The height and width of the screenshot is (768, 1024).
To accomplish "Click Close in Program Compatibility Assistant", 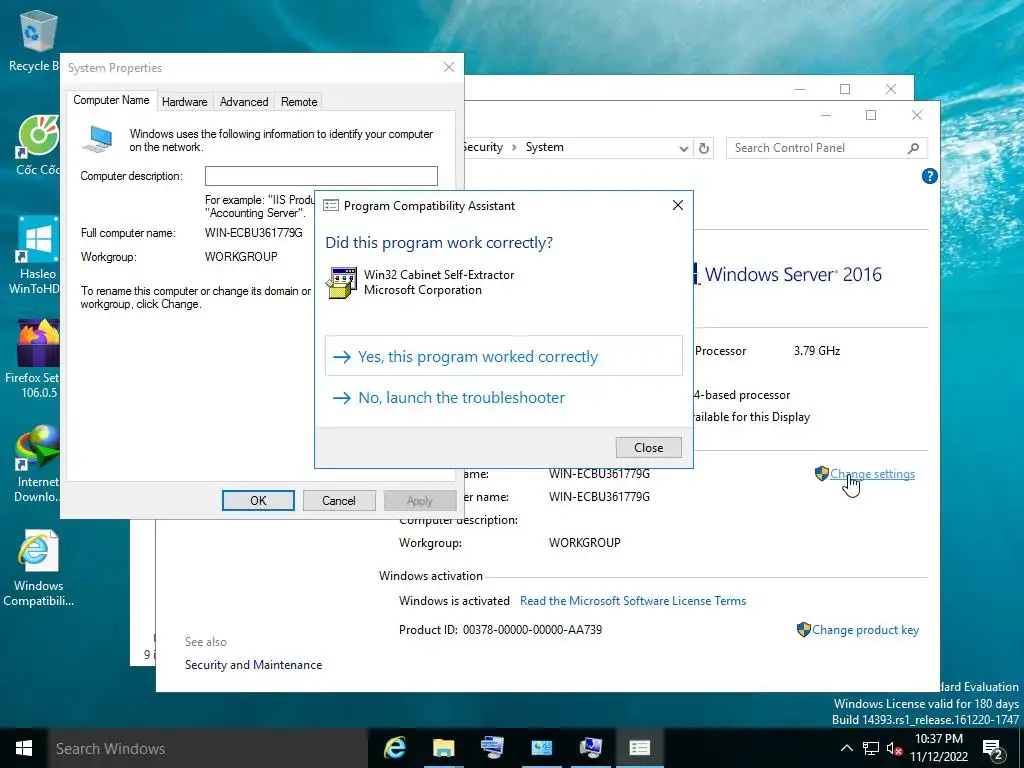I will pos(648,447).
